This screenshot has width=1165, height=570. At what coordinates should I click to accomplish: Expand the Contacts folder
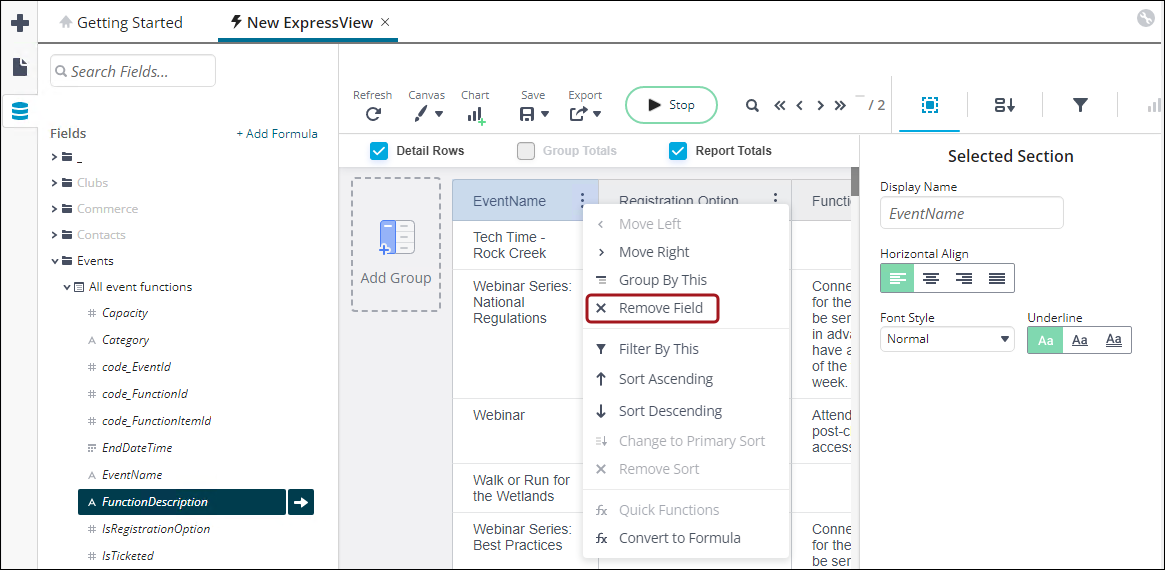[54, 235]
